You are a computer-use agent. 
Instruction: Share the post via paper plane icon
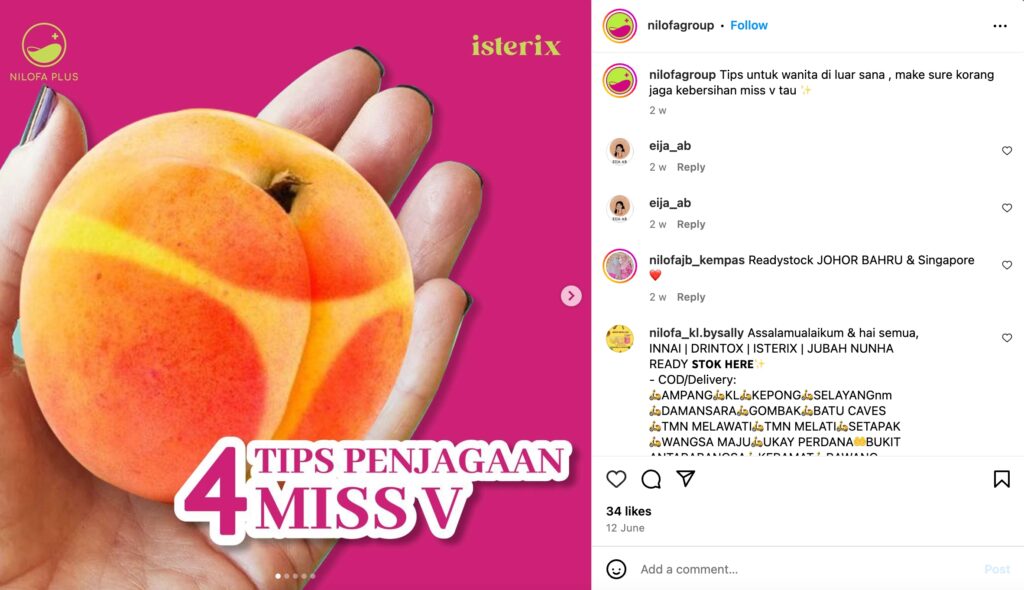(685, 478)
